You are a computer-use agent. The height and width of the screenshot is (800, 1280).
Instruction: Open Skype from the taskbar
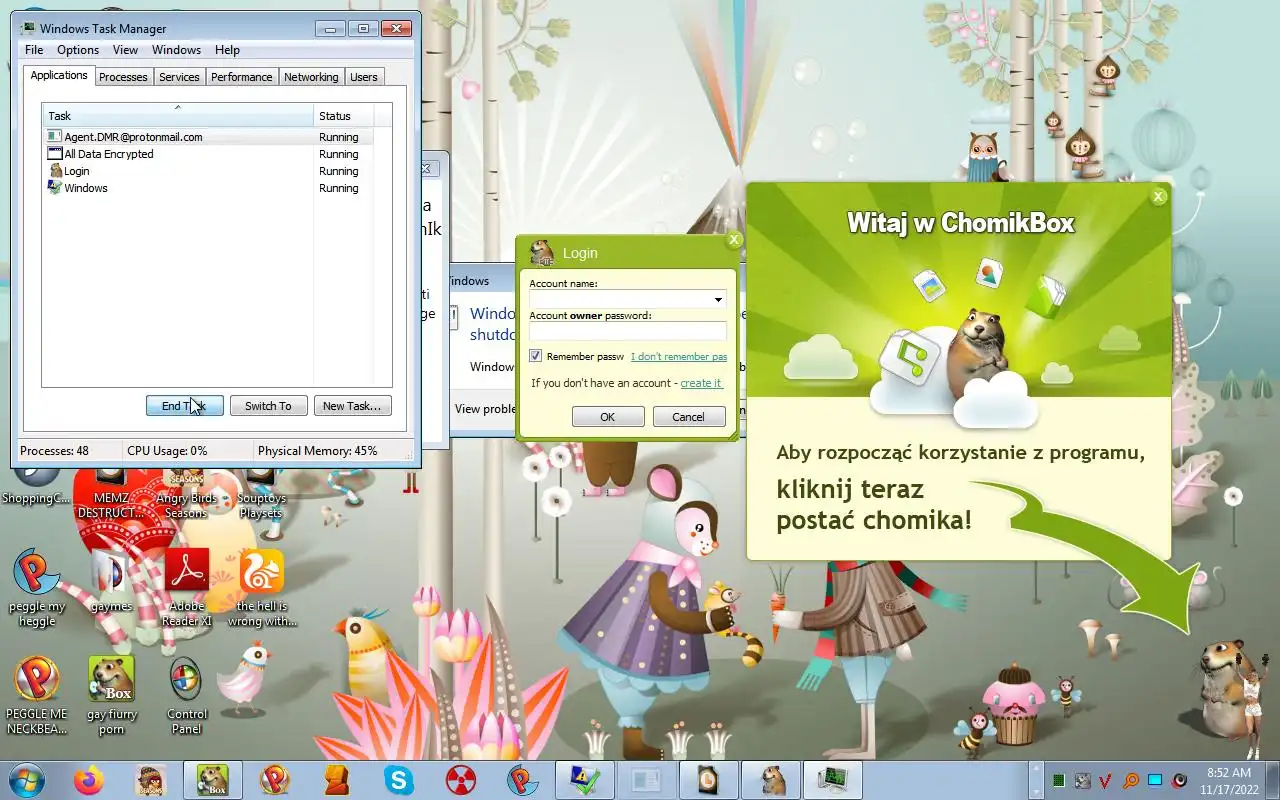[399, 779]
